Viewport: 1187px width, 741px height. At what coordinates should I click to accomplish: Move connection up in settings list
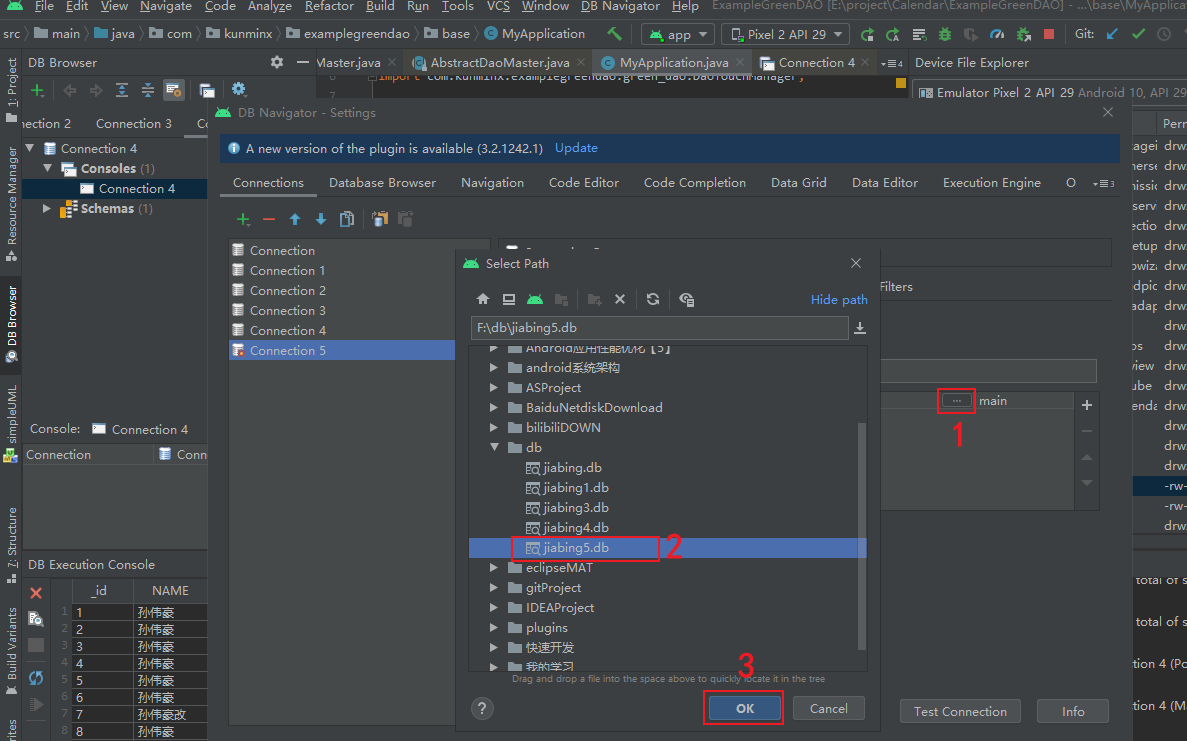[x=294, y=219]
